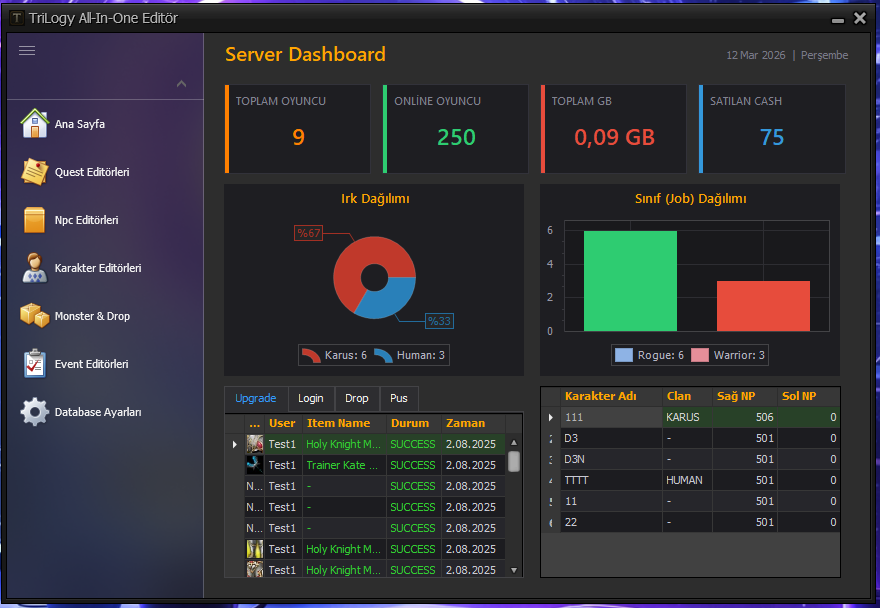The image size is (880, 608).
Task: Click the upgrade log scrollbar thumb
Action: tap(514, 461)
